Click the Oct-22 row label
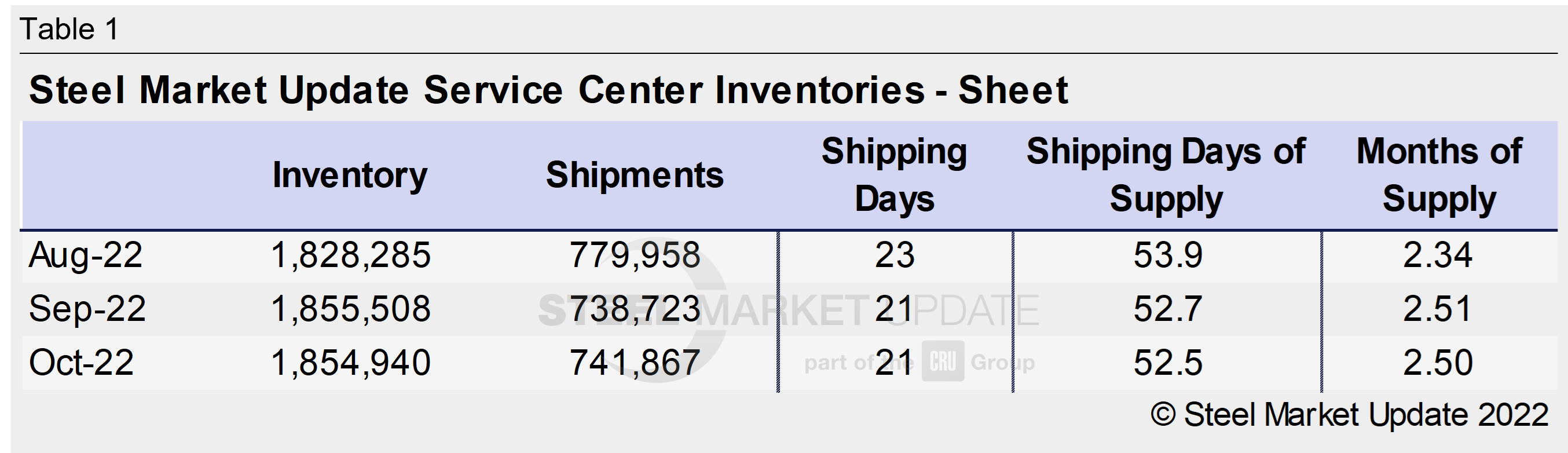This screenshot has width=1568, height=453. [x=81, y=362]
